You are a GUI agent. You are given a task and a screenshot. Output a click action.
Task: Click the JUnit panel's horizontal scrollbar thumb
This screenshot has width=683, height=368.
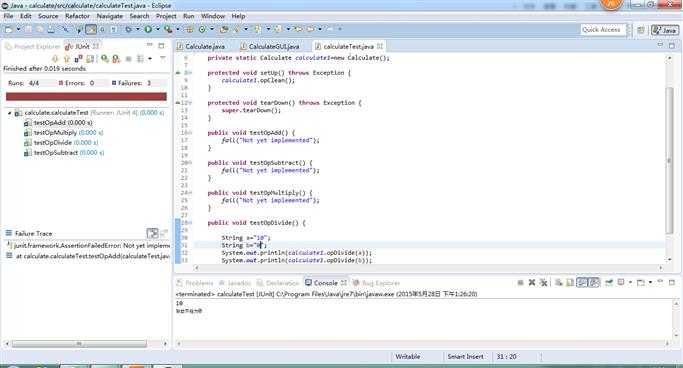tap(79, 344)
